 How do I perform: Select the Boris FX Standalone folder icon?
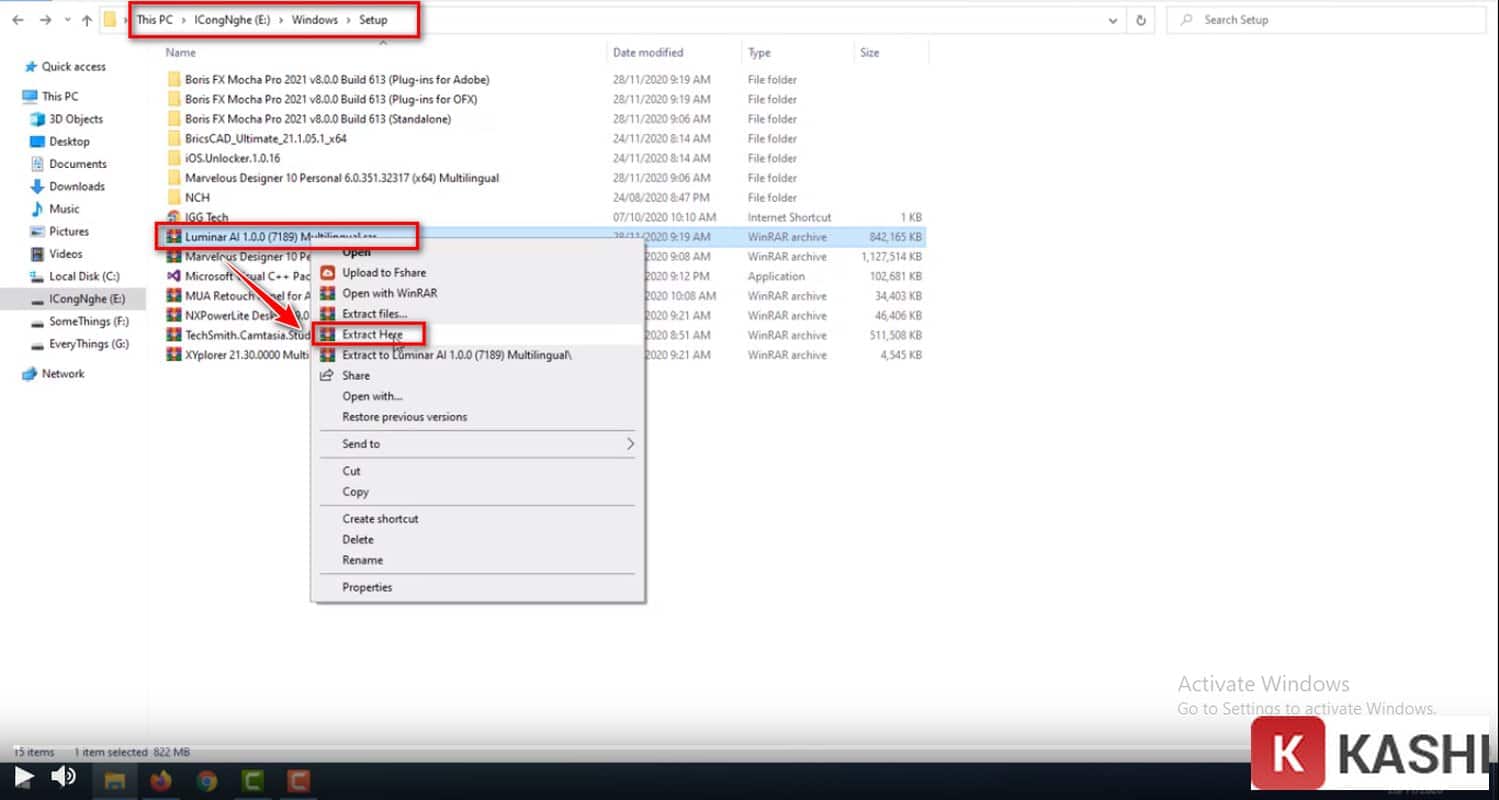[x=174, y=119]
